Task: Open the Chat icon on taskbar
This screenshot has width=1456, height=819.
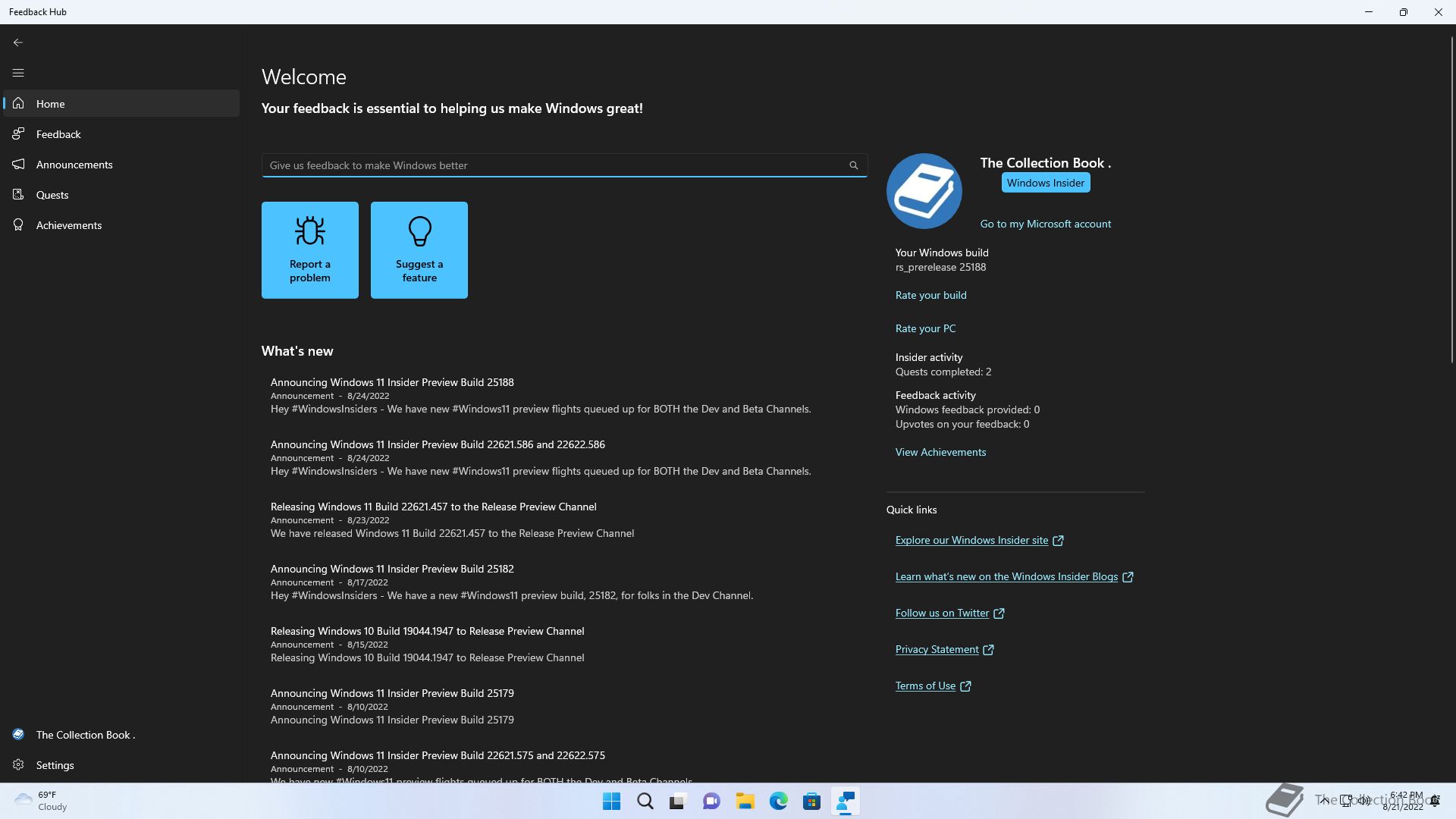Action: click(711, 801)
